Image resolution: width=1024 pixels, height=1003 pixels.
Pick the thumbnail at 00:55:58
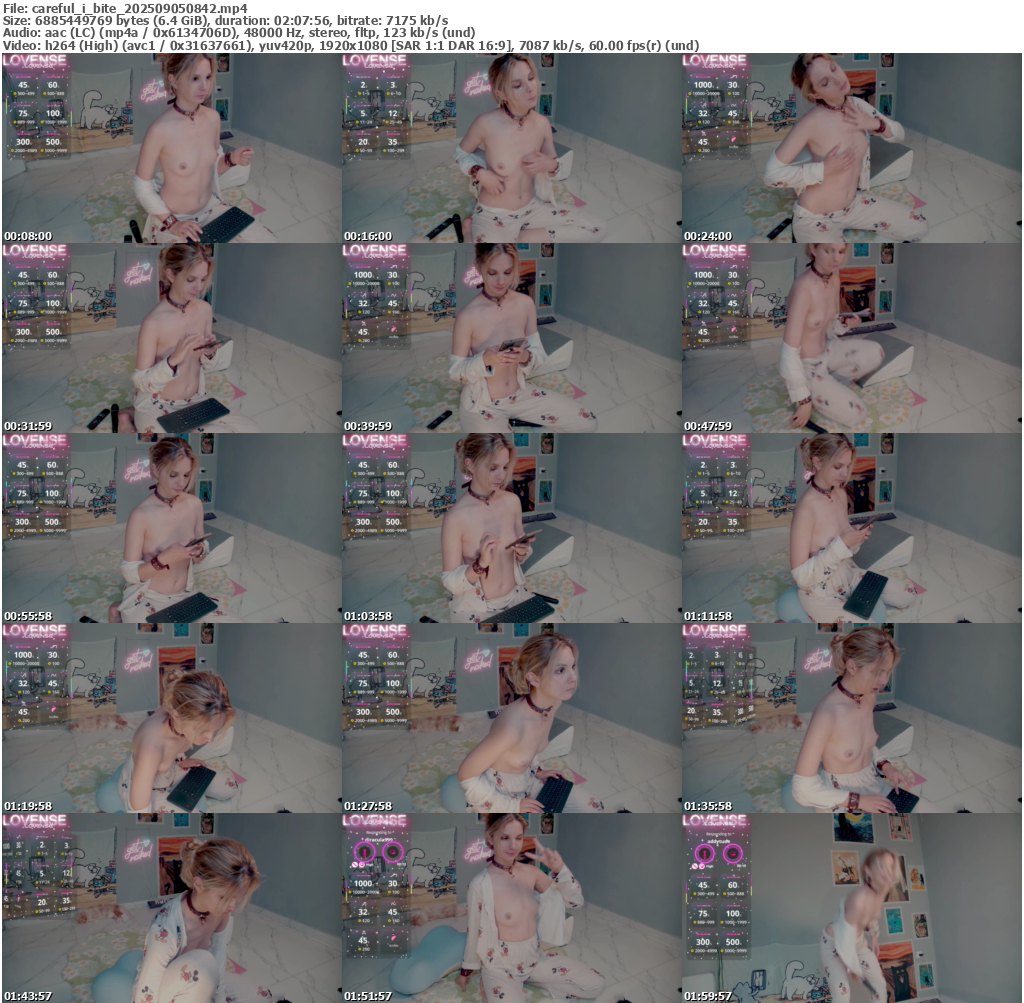tap(171, 528)
